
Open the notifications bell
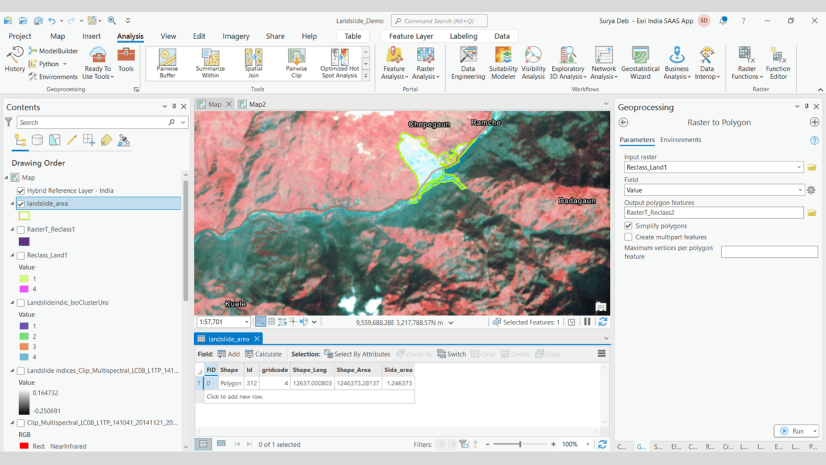tap(723, 21)
